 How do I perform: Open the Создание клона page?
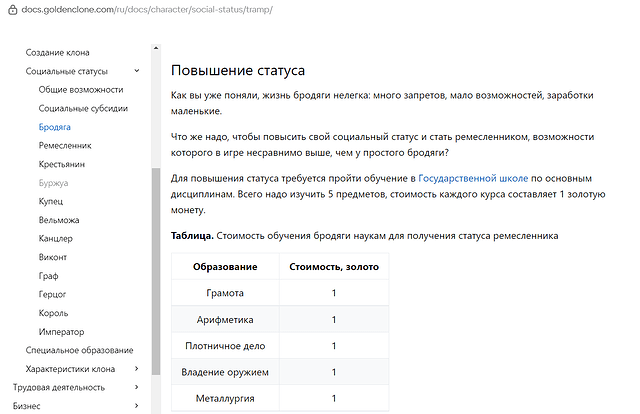[58, 52]
